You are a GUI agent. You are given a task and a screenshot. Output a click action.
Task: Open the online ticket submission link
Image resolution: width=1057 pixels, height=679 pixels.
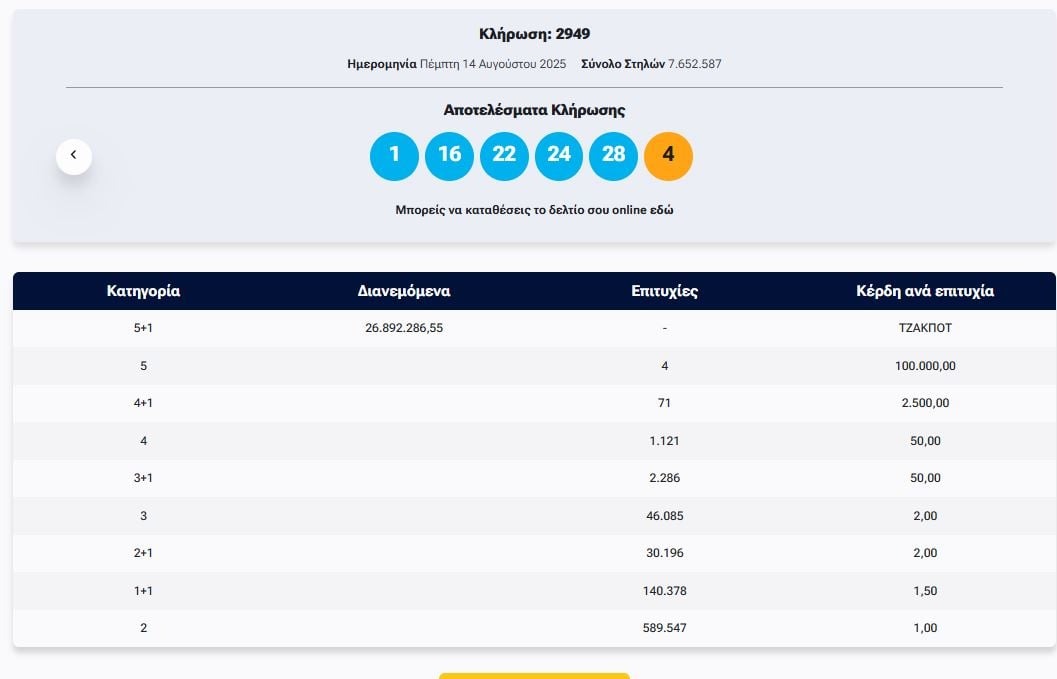(x=534, y=210)
